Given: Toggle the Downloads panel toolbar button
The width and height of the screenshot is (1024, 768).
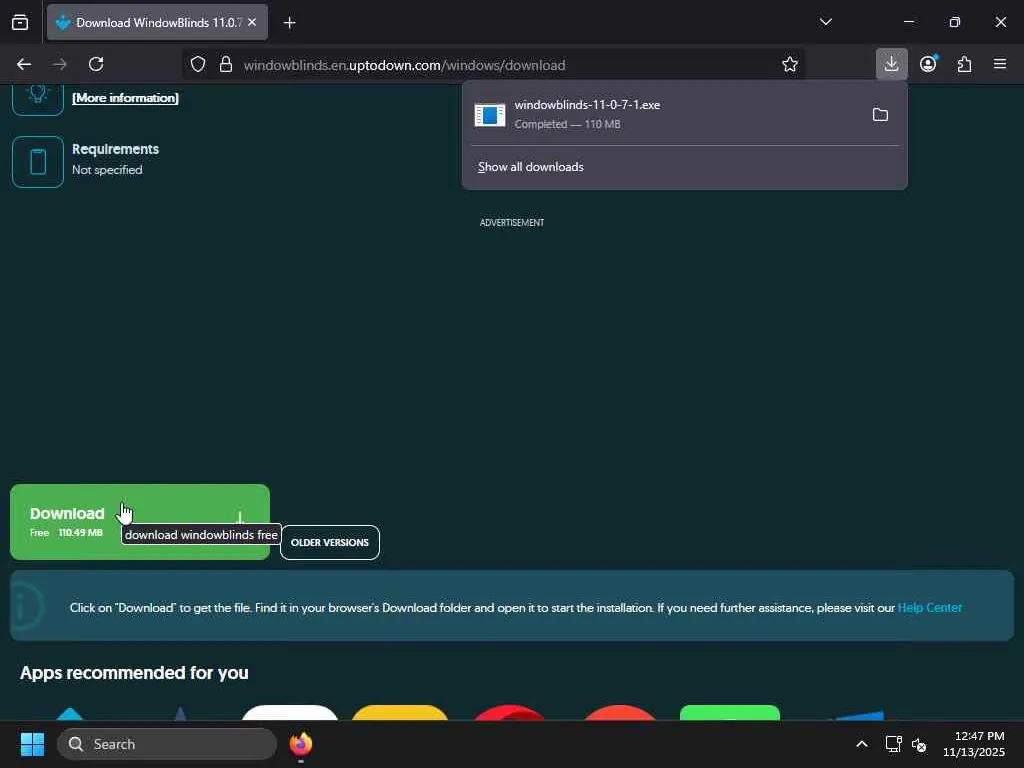Looking at the screenshot, I should 891,64.
